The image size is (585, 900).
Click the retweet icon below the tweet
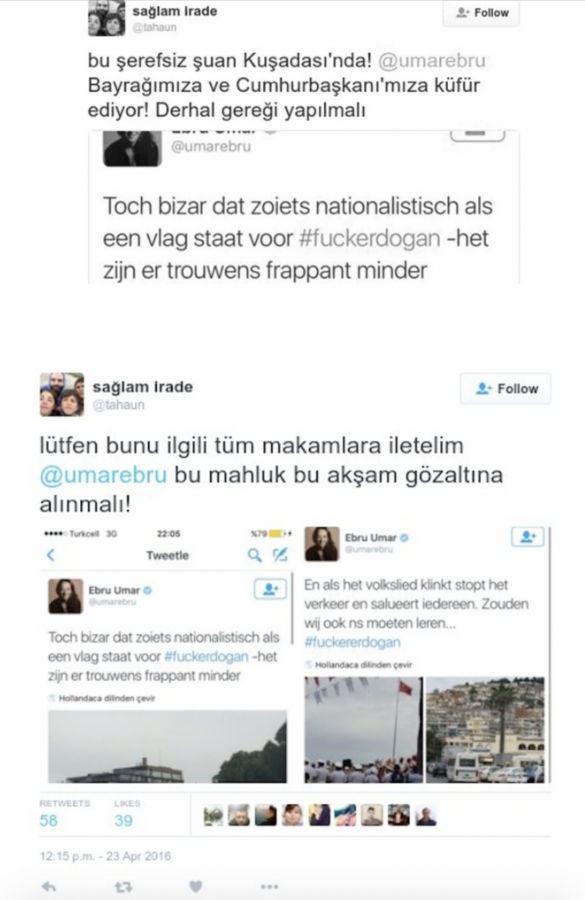coord(123,887)
